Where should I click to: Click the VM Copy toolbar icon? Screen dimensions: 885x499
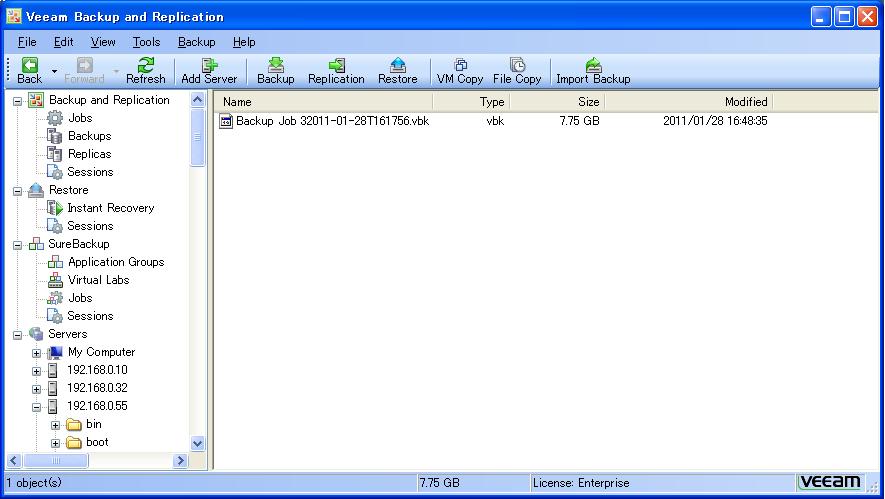click(460, 71)
